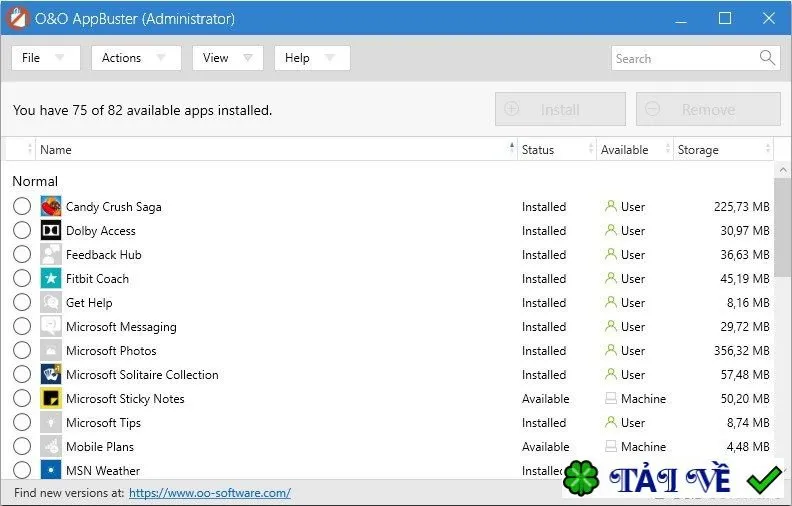792x506 pixels.
Task: Open the File dropdown menu
Action: [x=45, y=58]
